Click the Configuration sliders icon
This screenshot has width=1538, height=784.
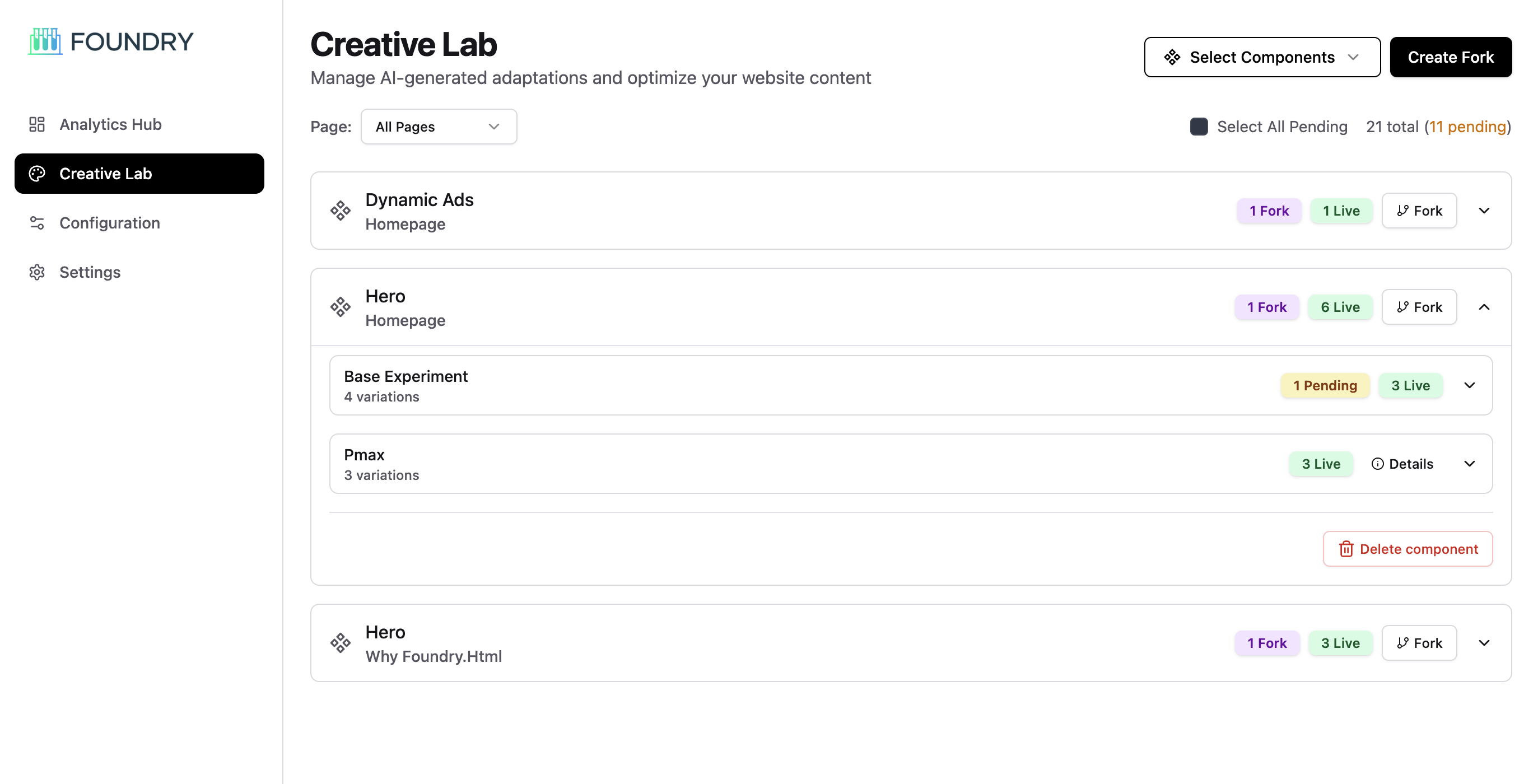coord(37,223)
